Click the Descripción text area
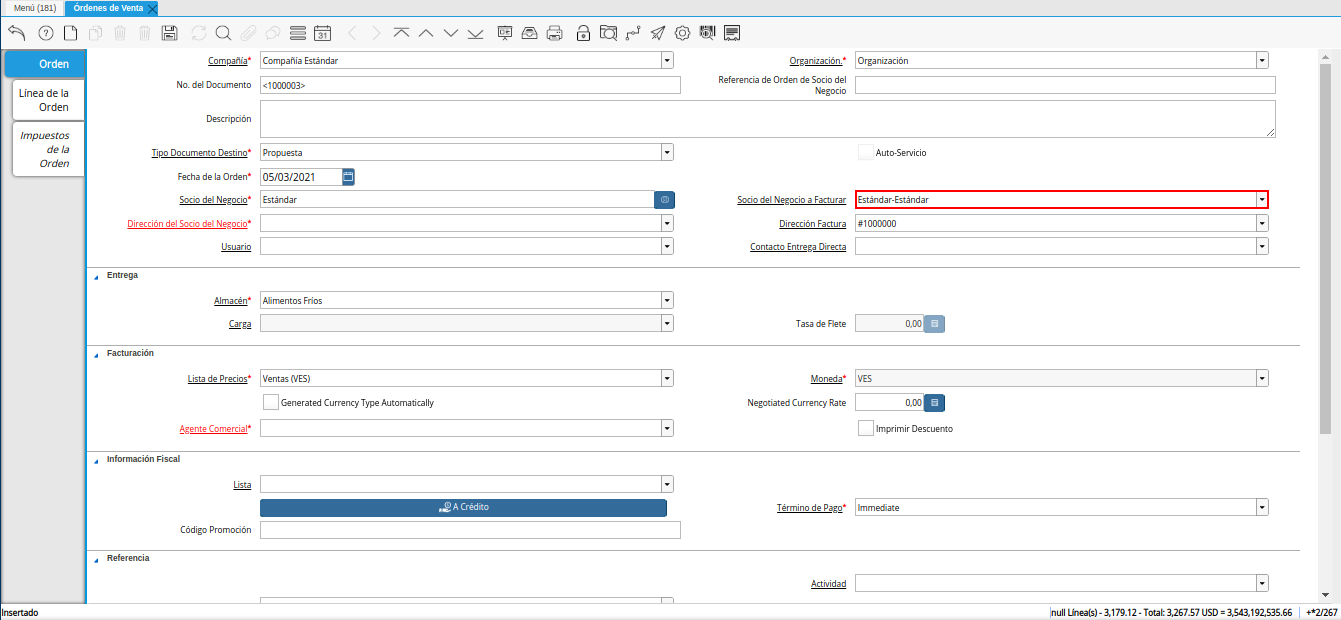 coord(767,118)
